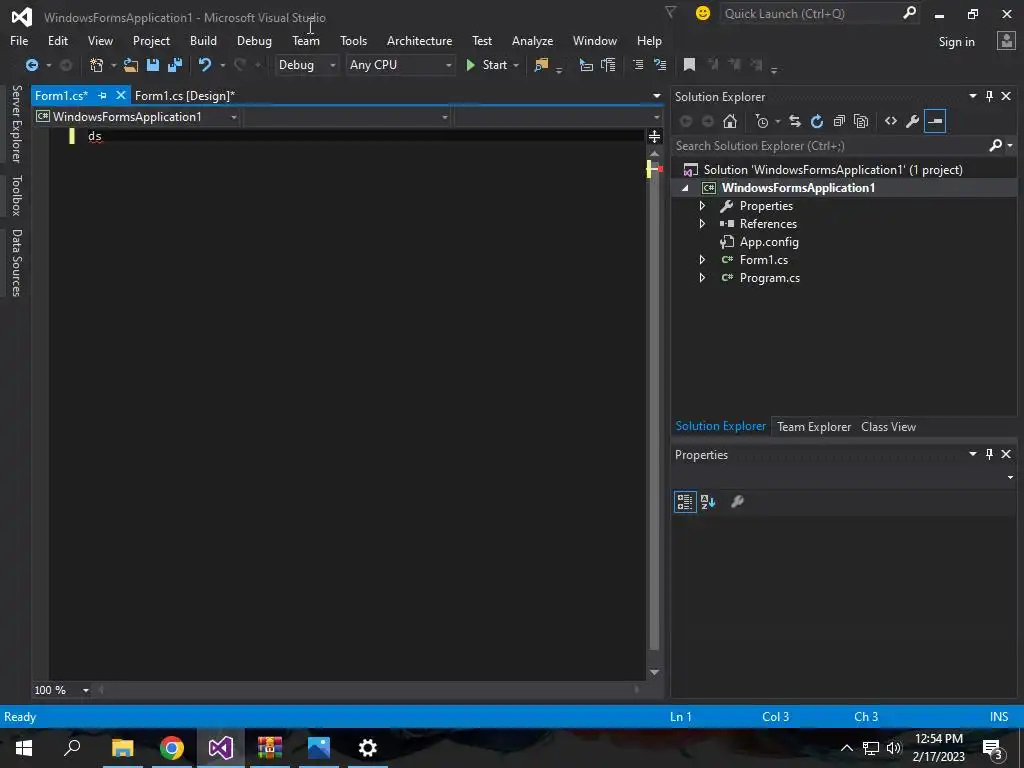The image size is (1024, 768).
Task: Open the Start button dropdown arrow
Action: click(x=516, y=65)
